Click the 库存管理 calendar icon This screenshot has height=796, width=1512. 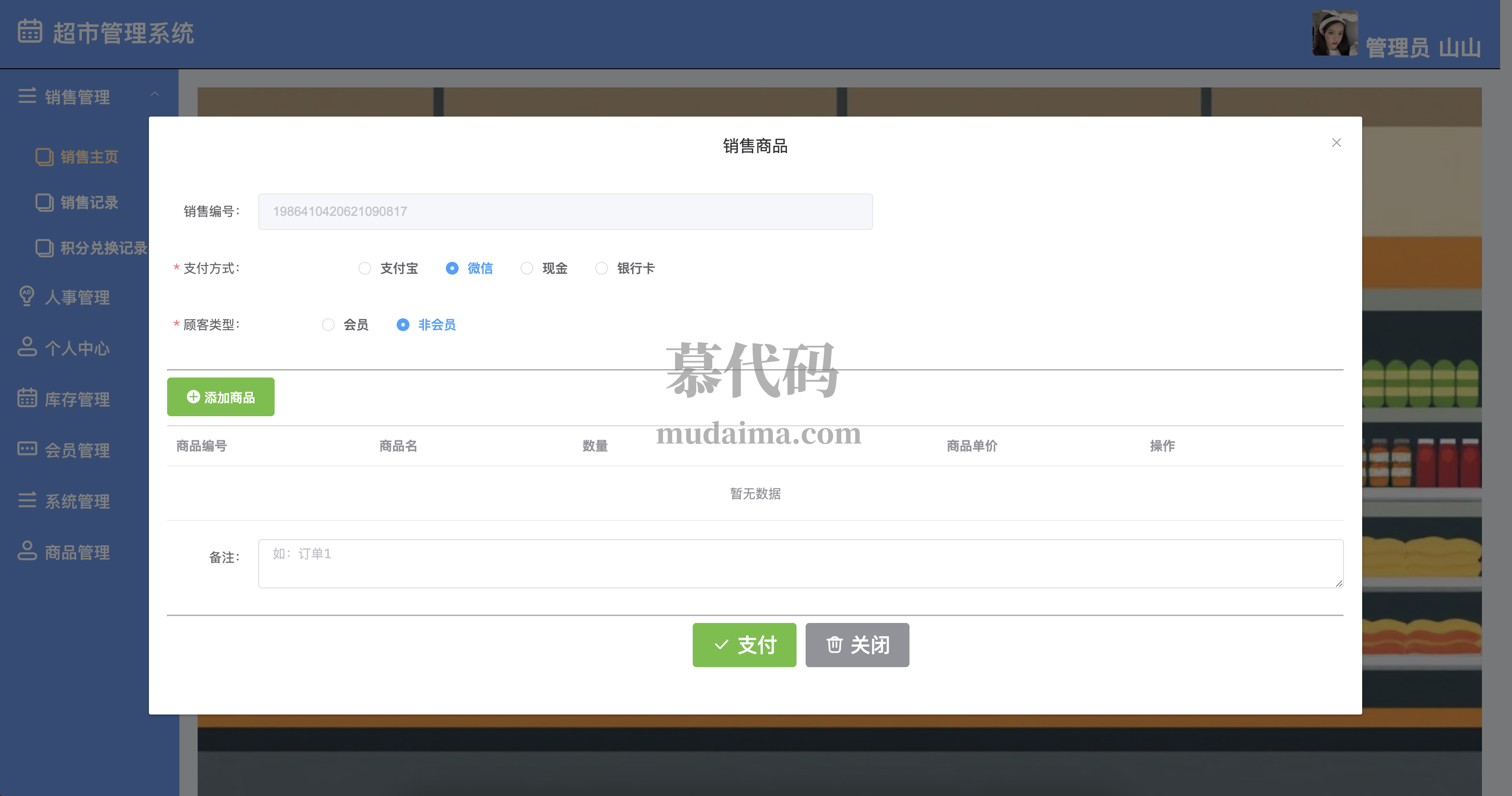pos(27,398)
